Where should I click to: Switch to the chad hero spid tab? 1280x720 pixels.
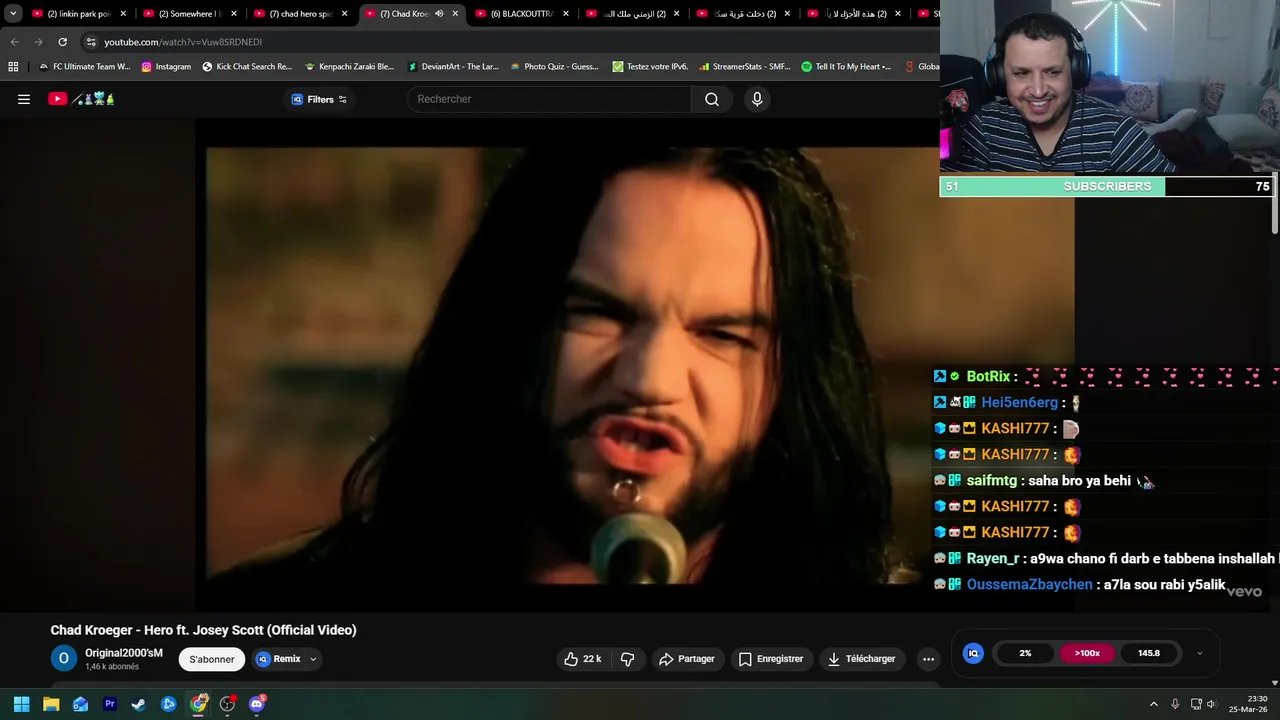pos(300,14)
